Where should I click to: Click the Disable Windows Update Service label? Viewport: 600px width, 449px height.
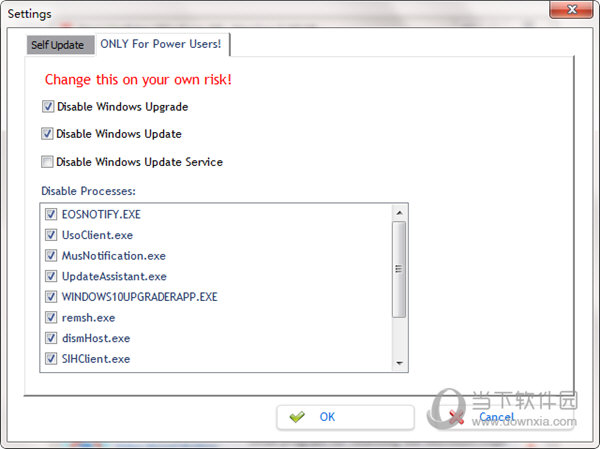pos(139,162)
